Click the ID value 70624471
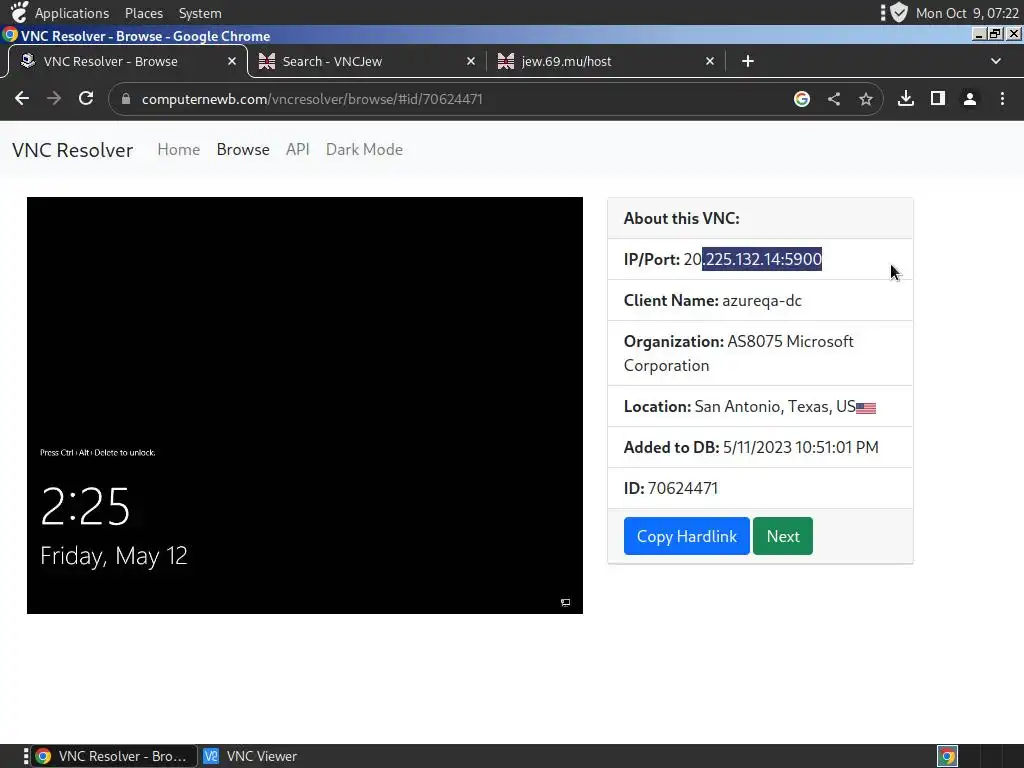Image resolution: width=1024 pixels, height=768 pixels. point(683,488)
